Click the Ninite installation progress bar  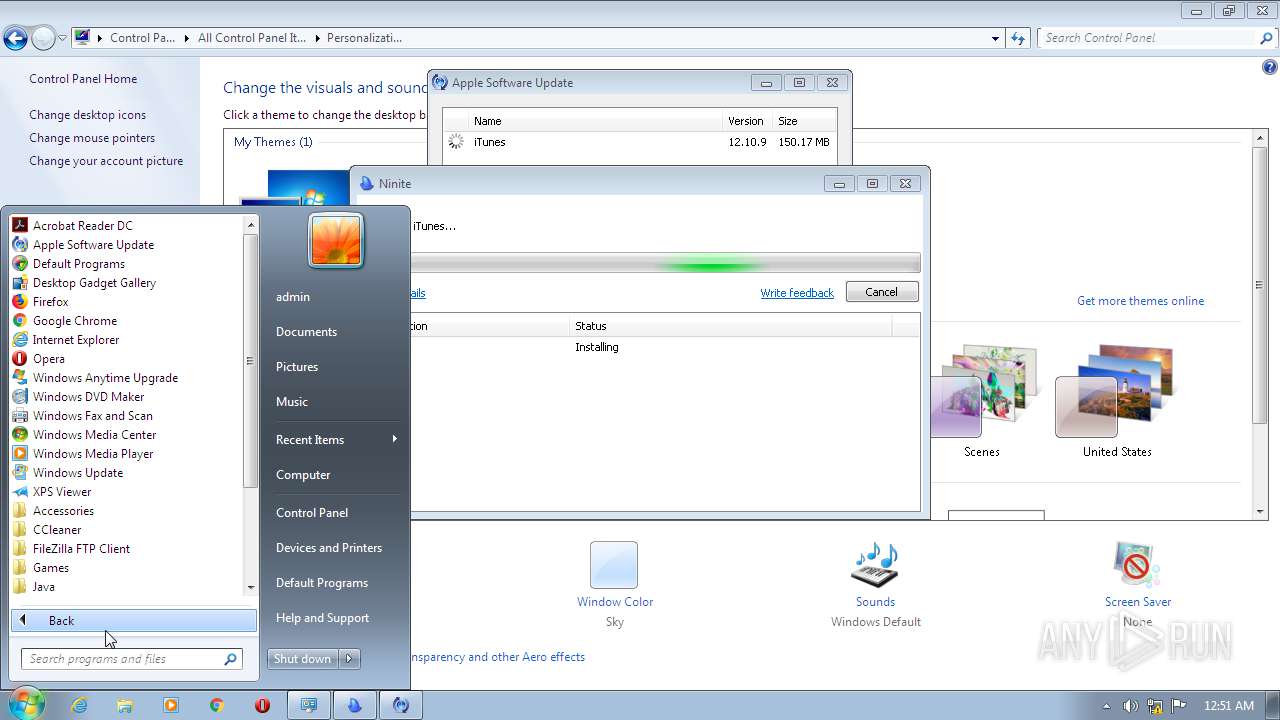click(x=665, y=264)
